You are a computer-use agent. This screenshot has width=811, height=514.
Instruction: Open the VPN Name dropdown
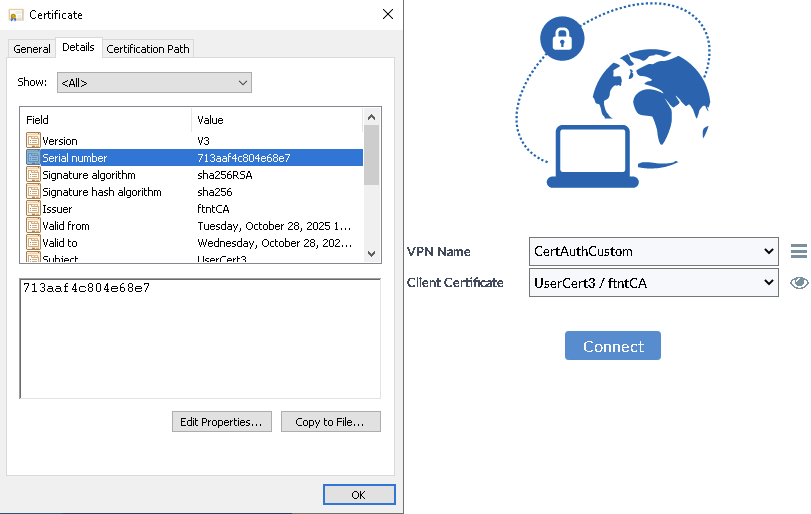(653, 251)
